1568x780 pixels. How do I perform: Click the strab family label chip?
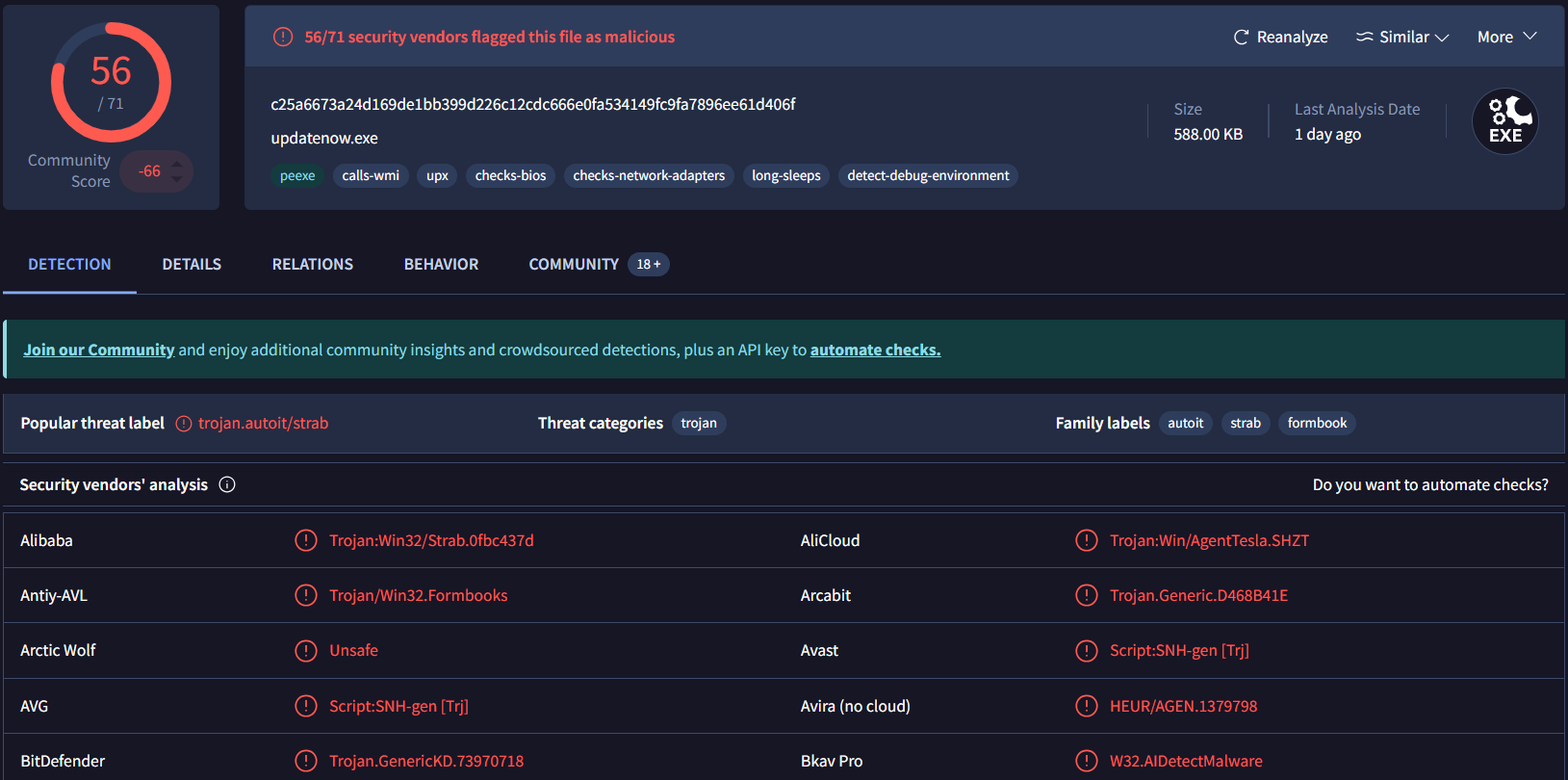[x=1245, y=423]
